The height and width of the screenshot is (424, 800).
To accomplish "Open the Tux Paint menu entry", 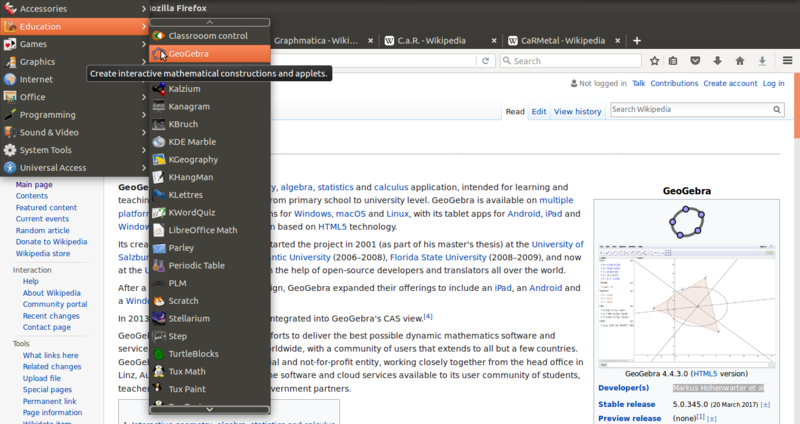I will [x=210, y=389].
